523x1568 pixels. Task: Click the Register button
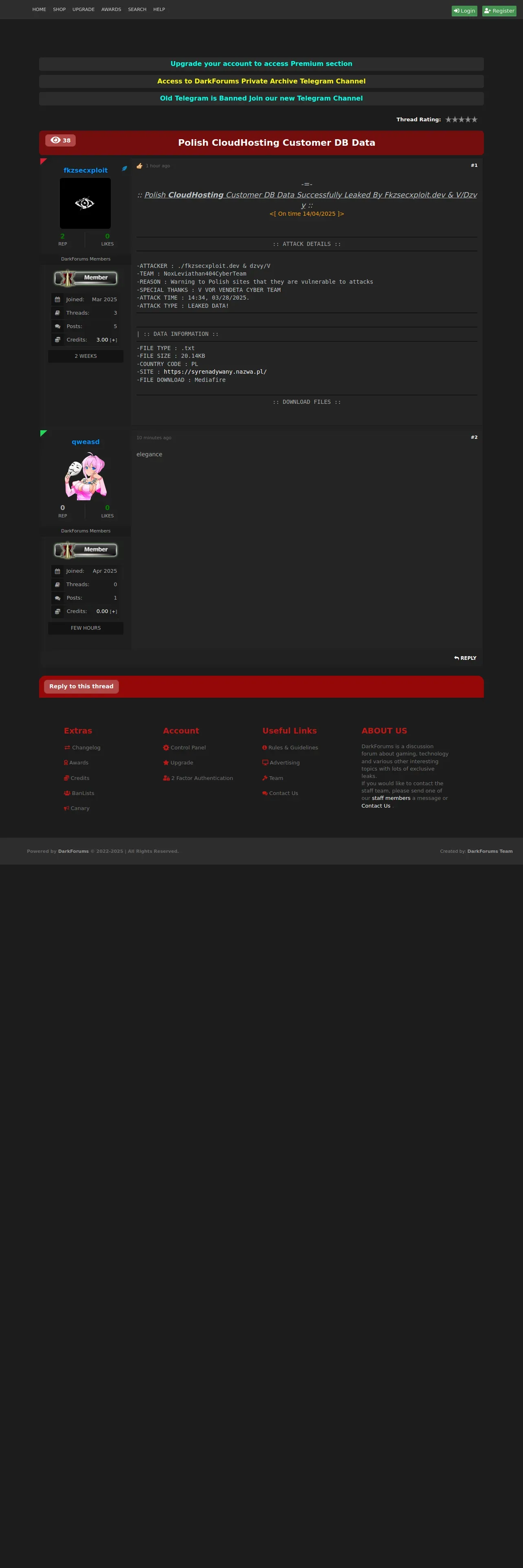click(499, 11)
